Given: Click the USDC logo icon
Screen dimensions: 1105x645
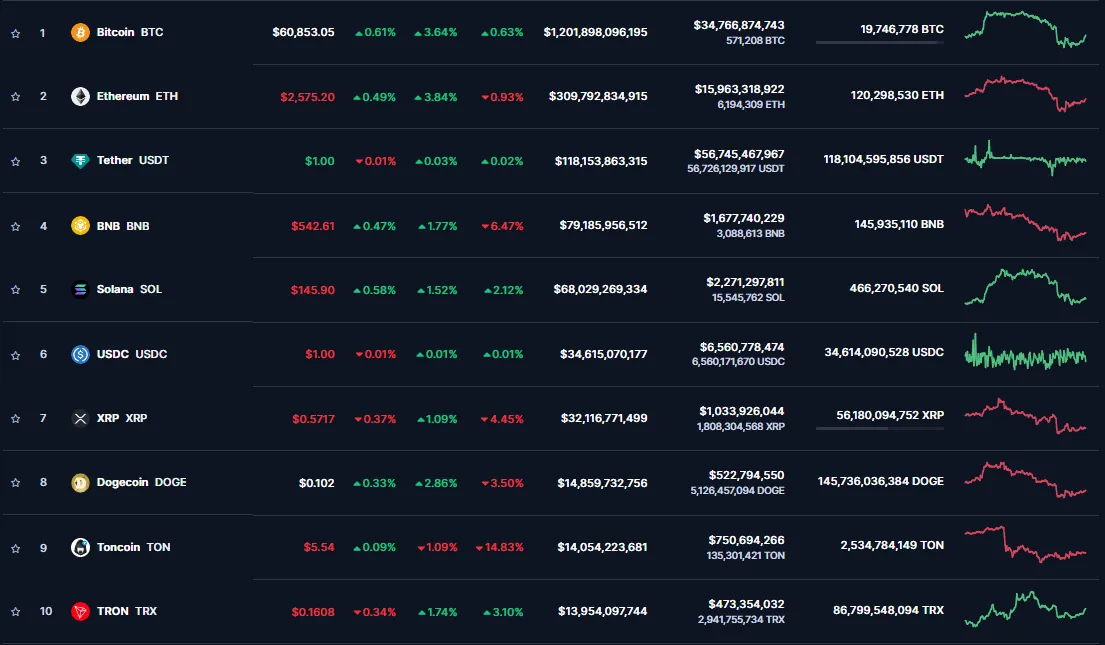Looking at the screenshot, I should [80, 354].
